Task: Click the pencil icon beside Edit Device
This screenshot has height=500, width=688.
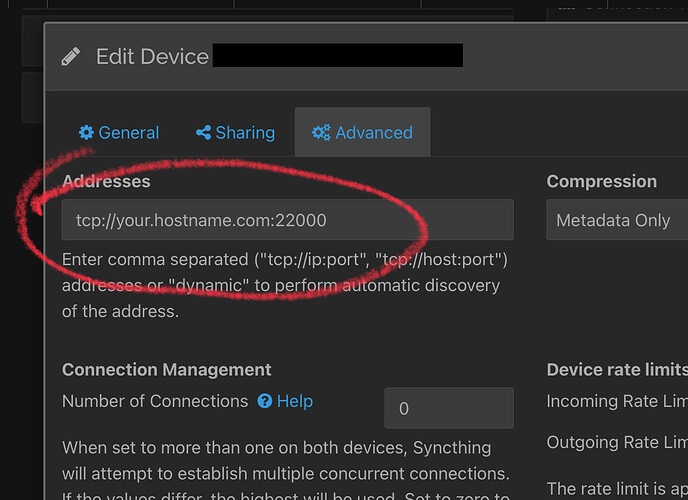Action: click(71, 57)
